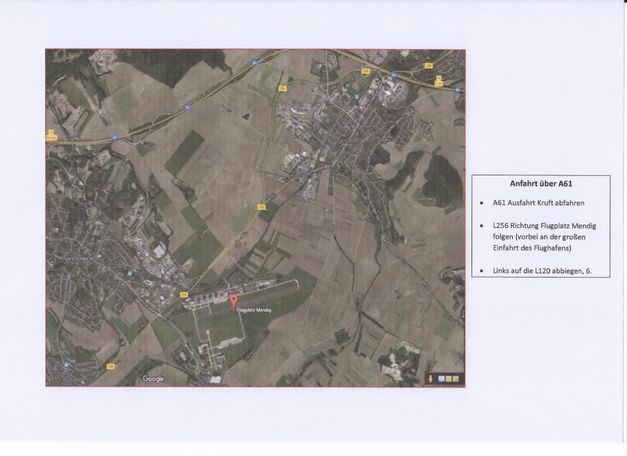Click the line "A61 Ausfahrt Kruft abfahren"
The width and height of the screenshot is (627, 456).
point(538,203)
